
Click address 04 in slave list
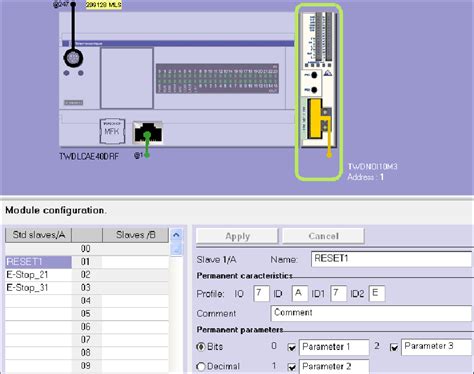(86, 301)
